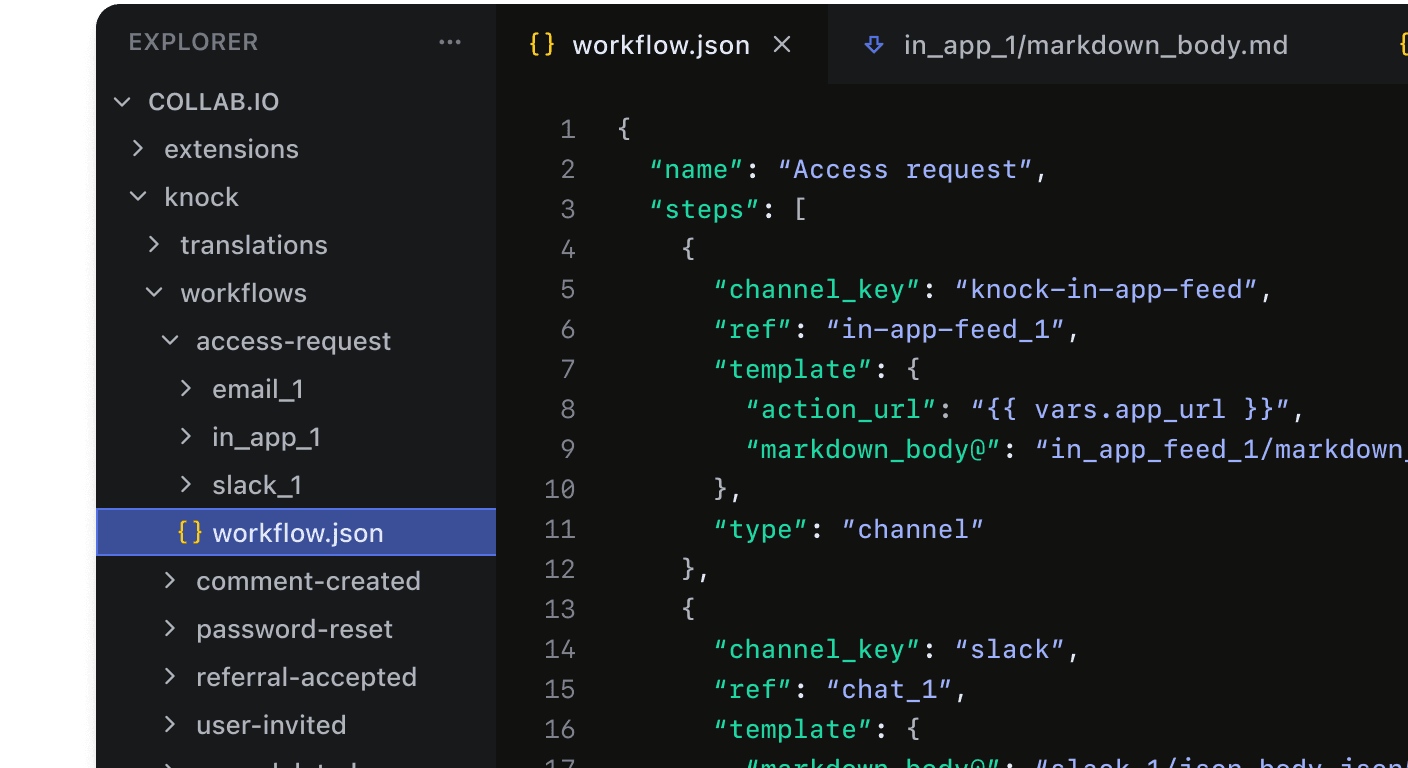The width and height of the screenshot is (1408, 768).
Task: Select the workflow.json editor tab
Action: click(660, 44)
